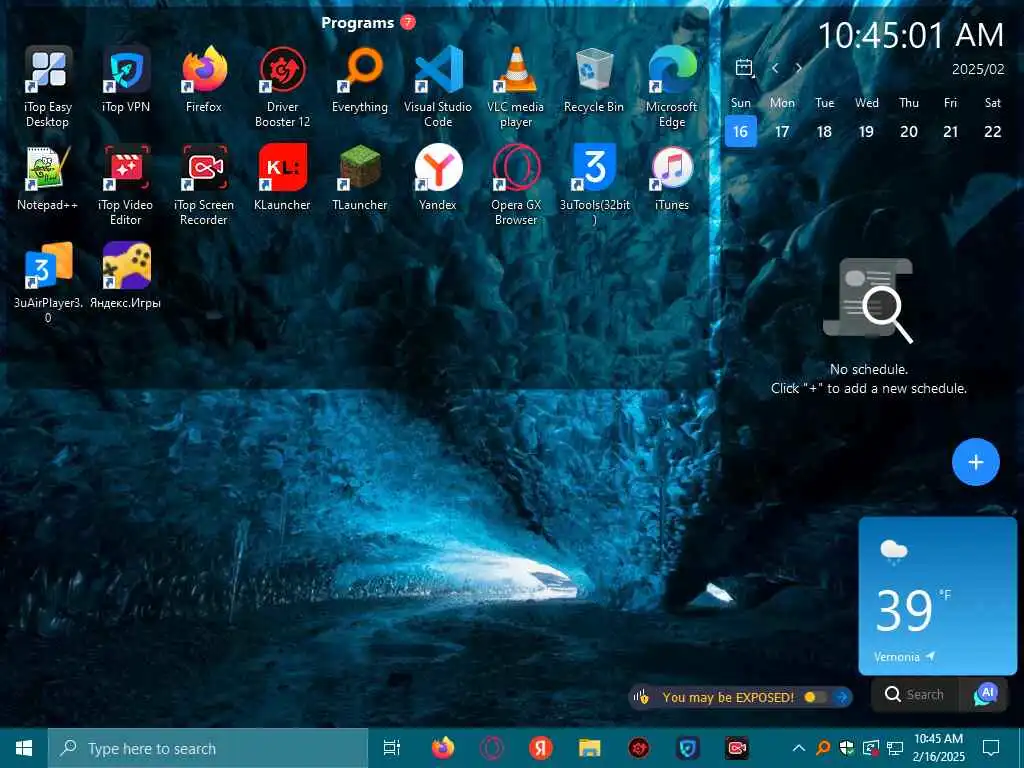Go to the next week in calendar
1024x768 pixels.
click(x=799, y=68)
